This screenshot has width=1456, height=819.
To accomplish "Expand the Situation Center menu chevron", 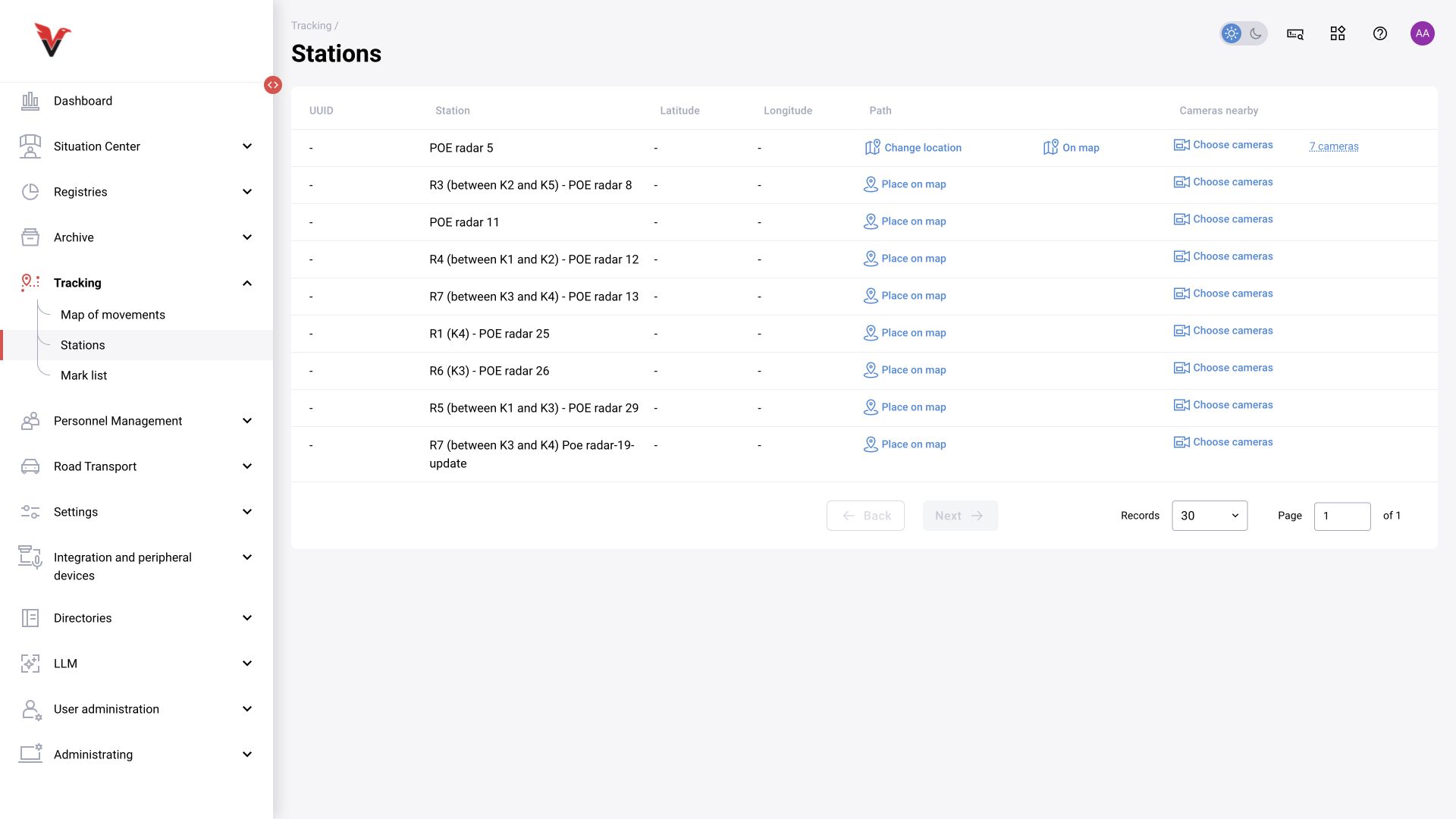I will (247, 146).
